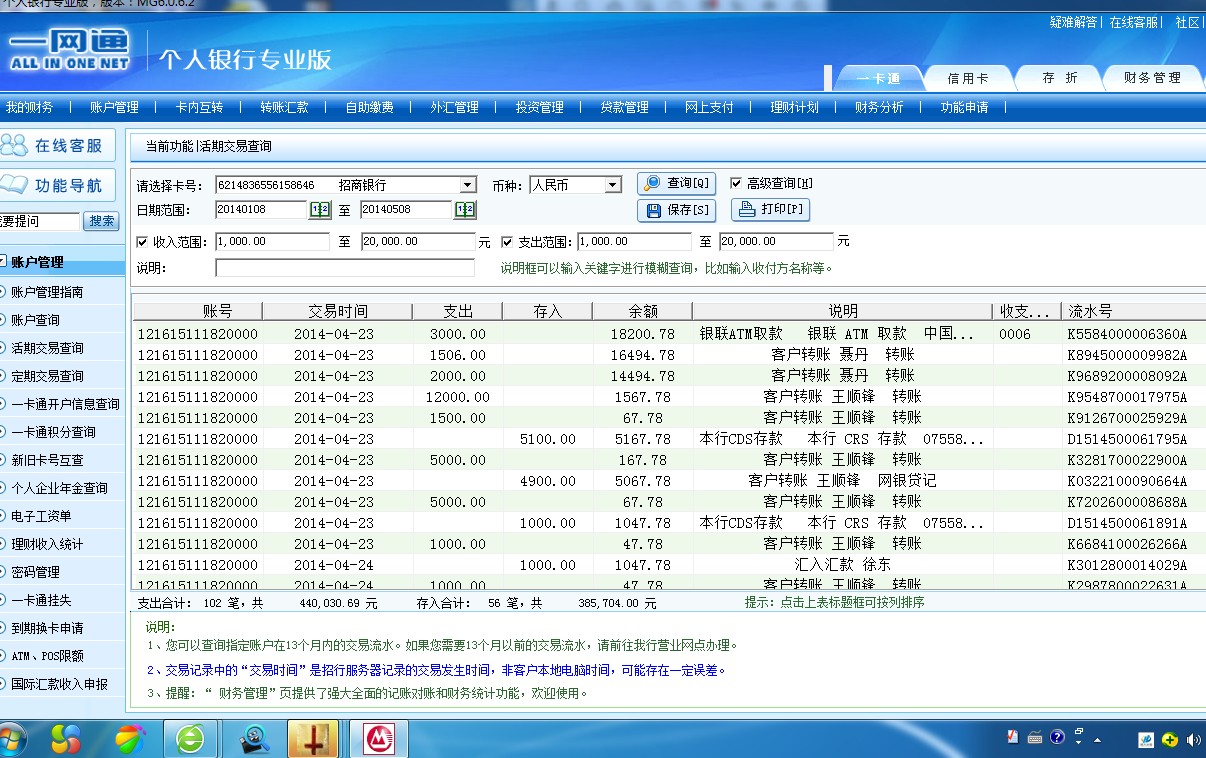Open the 币种 currency dropdown

point(613,185)
